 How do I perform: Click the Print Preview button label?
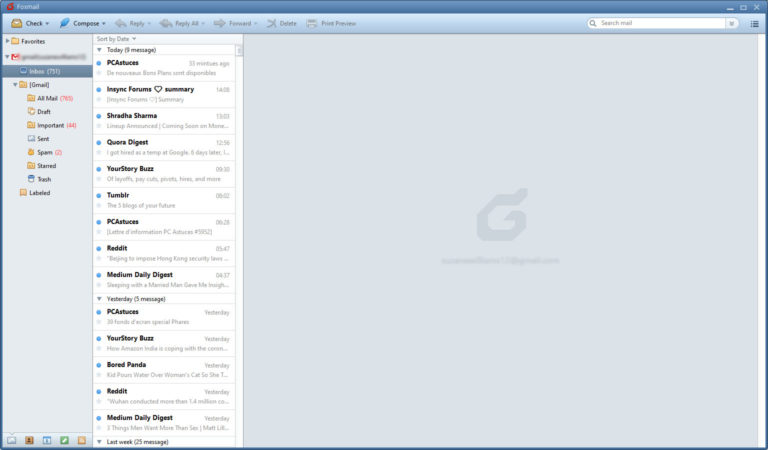coord(338,24)
